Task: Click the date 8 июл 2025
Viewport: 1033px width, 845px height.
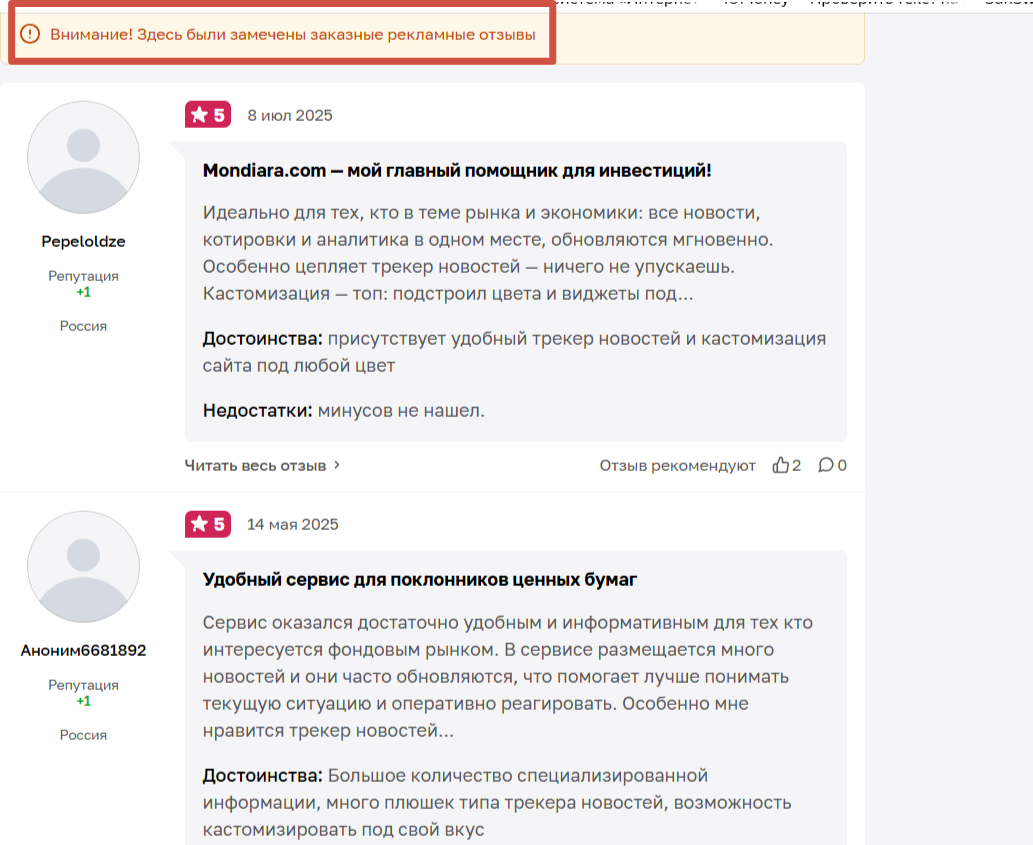Action: click(x=290, y=115)
